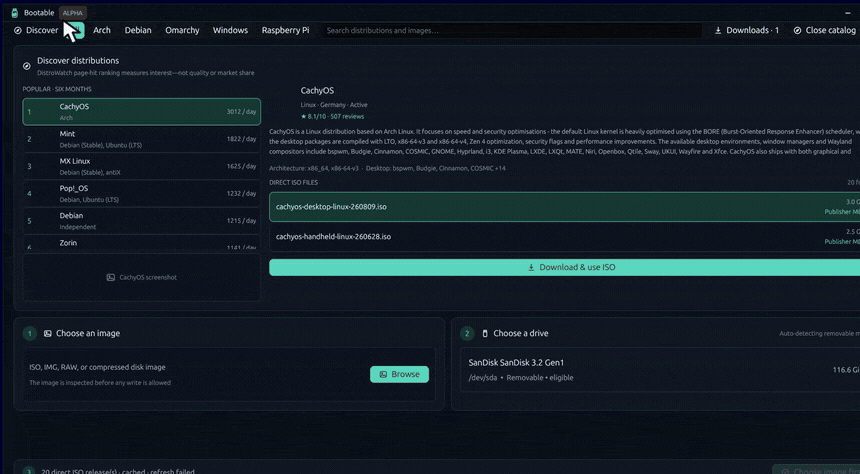Select Mint in the popular list
860x474 pixels.
point(142,139)
